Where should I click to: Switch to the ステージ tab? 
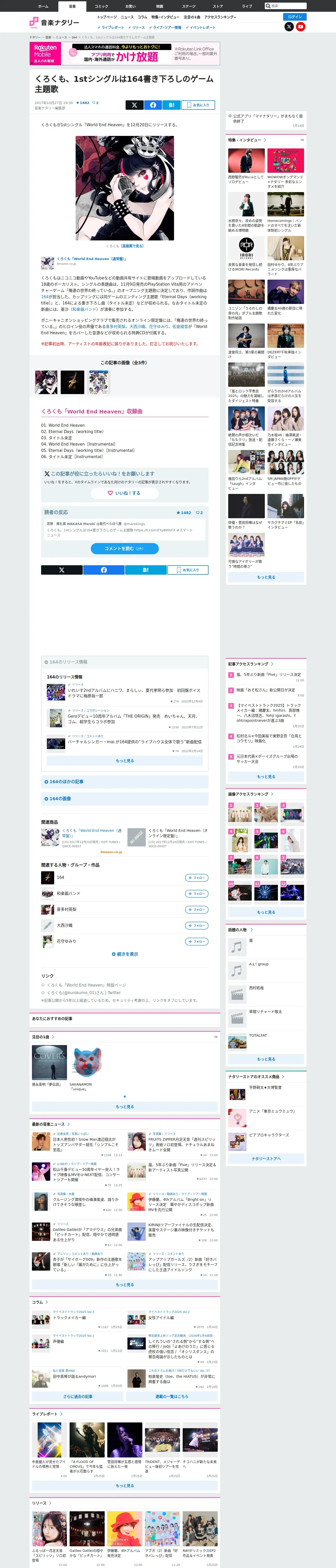189,6
